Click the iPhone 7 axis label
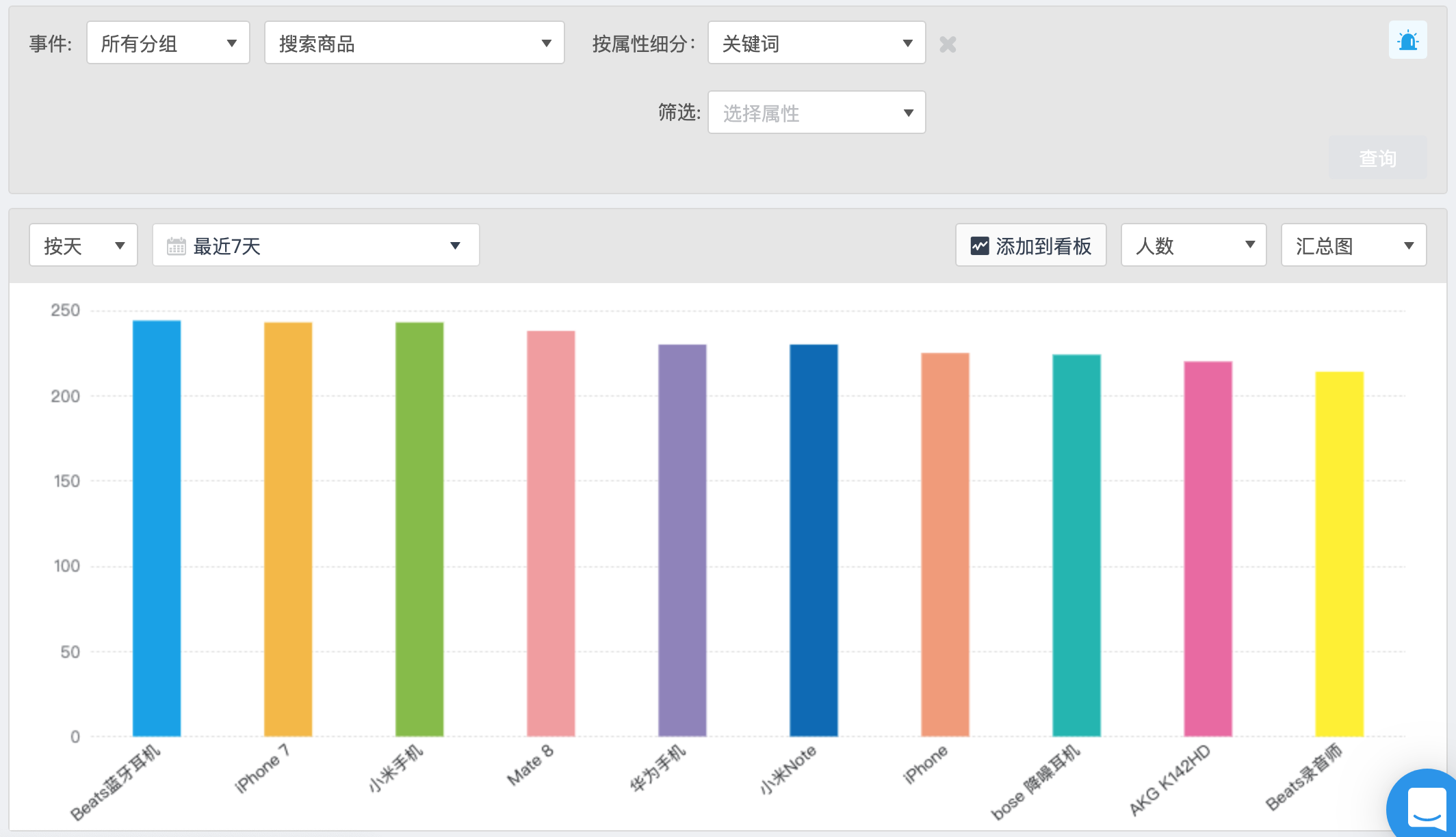 (x=263, y=769)
